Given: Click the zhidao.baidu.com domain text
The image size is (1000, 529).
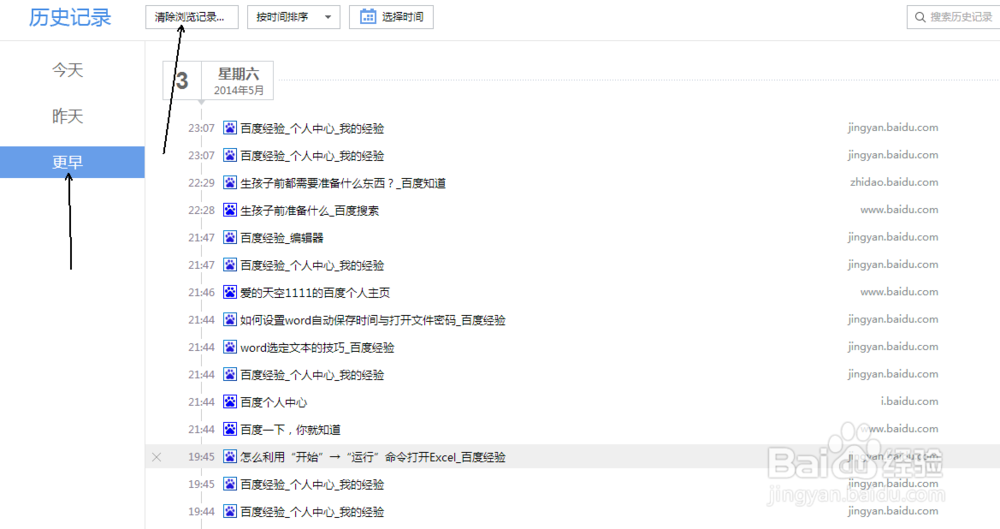Looking at the screenshot, I should pos(894,183).
